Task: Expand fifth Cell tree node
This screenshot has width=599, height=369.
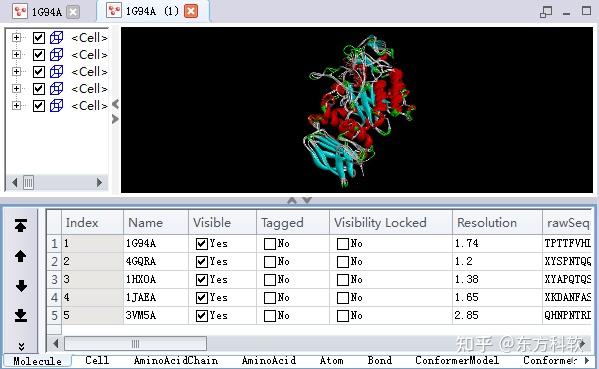Action: [16, 105]
